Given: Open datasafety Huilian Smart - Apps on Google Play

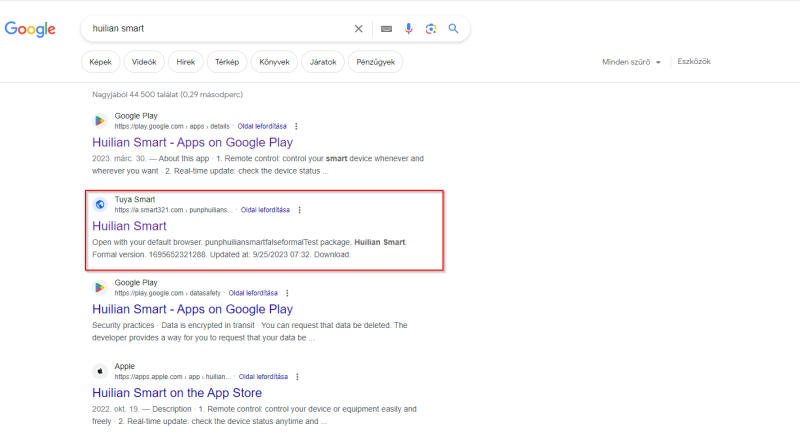Looking at the screenshot, I should [192, 309].
